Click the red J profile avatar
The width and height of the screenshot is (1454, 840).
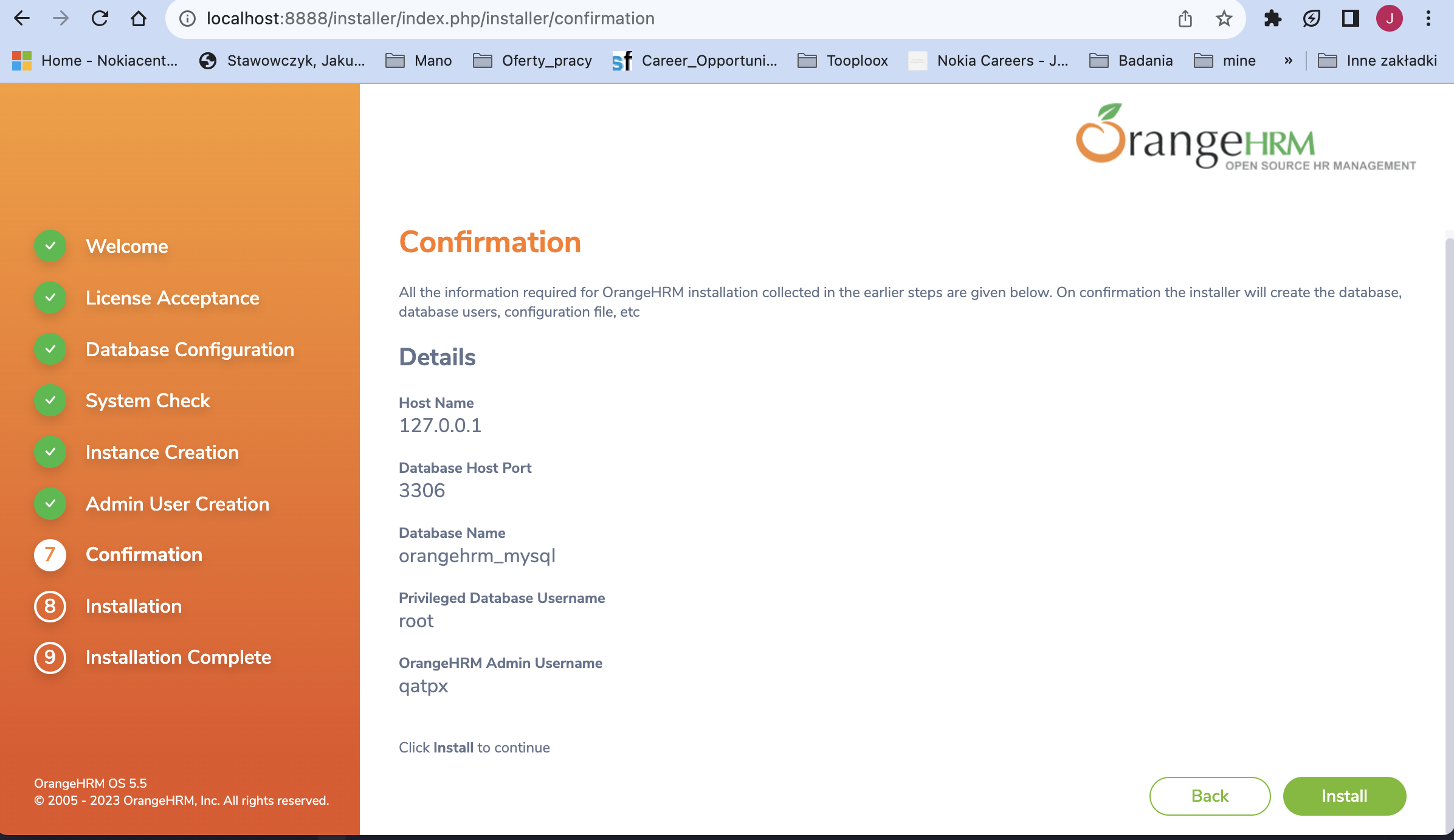(x=1390, y=18)
